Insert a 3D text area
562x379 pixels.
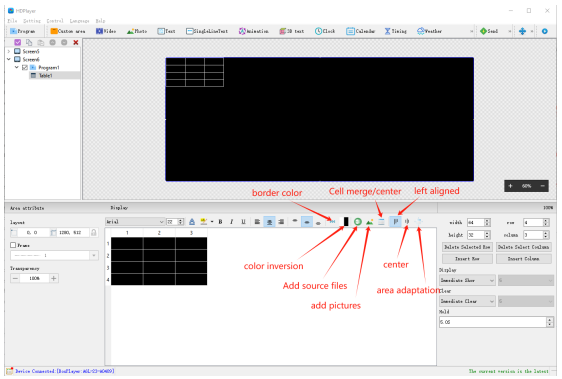[291, 31]
